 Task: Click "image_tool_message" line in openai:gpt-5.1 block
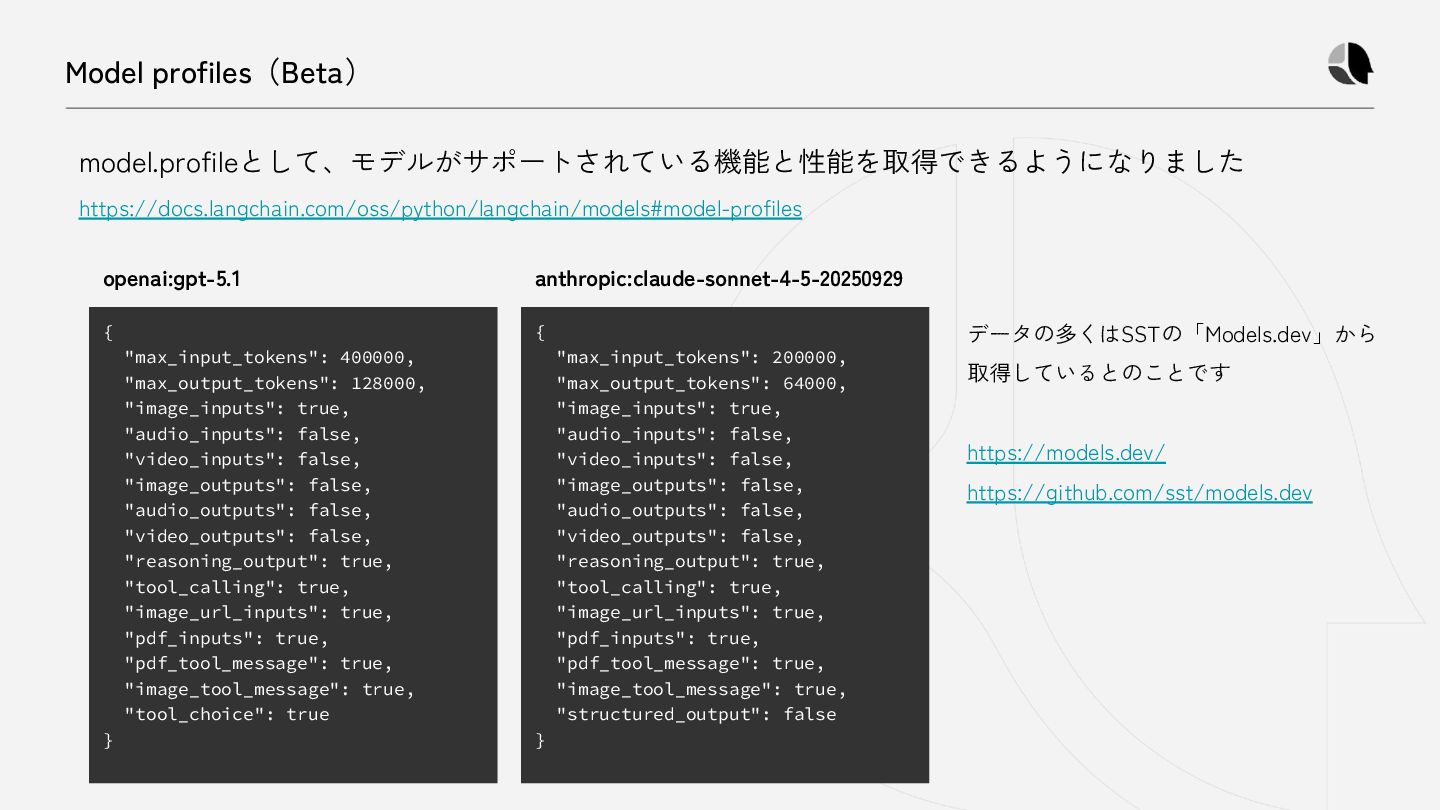point(269,689)
